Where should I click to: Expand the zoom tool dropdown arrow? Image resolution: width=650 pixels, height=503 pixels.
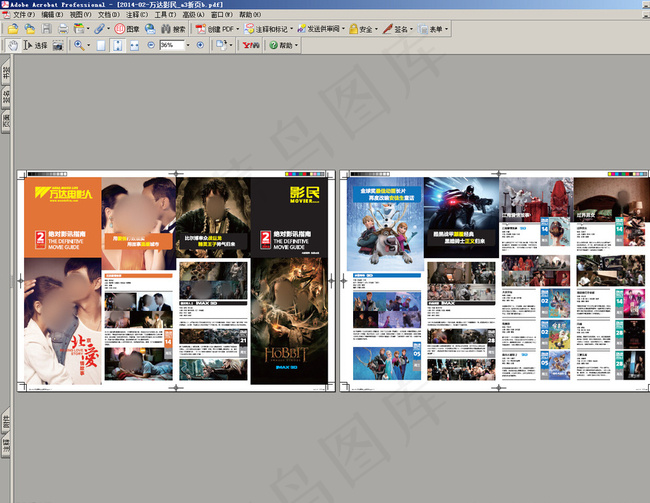pyautogui.click(x=88, y=45)
